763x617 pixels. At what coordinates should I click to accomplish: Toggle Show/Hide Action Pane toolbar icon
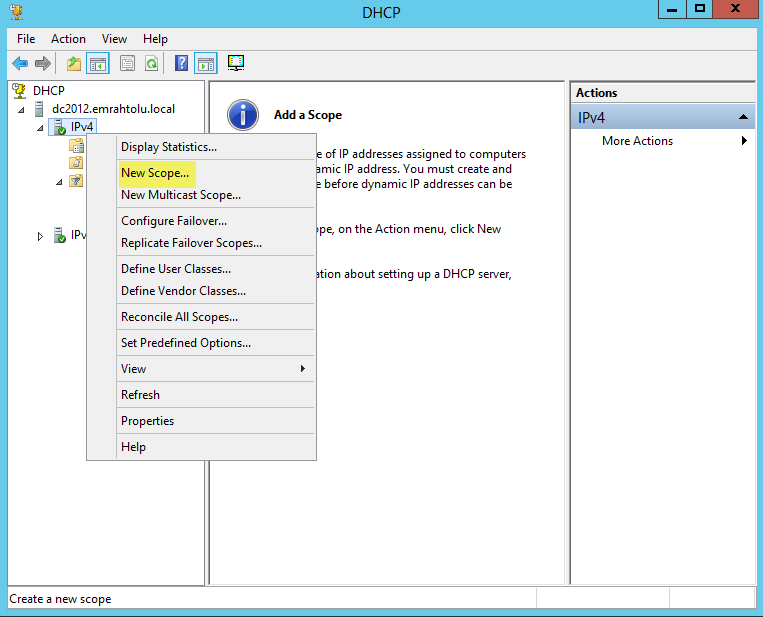(x=206, y=63)
